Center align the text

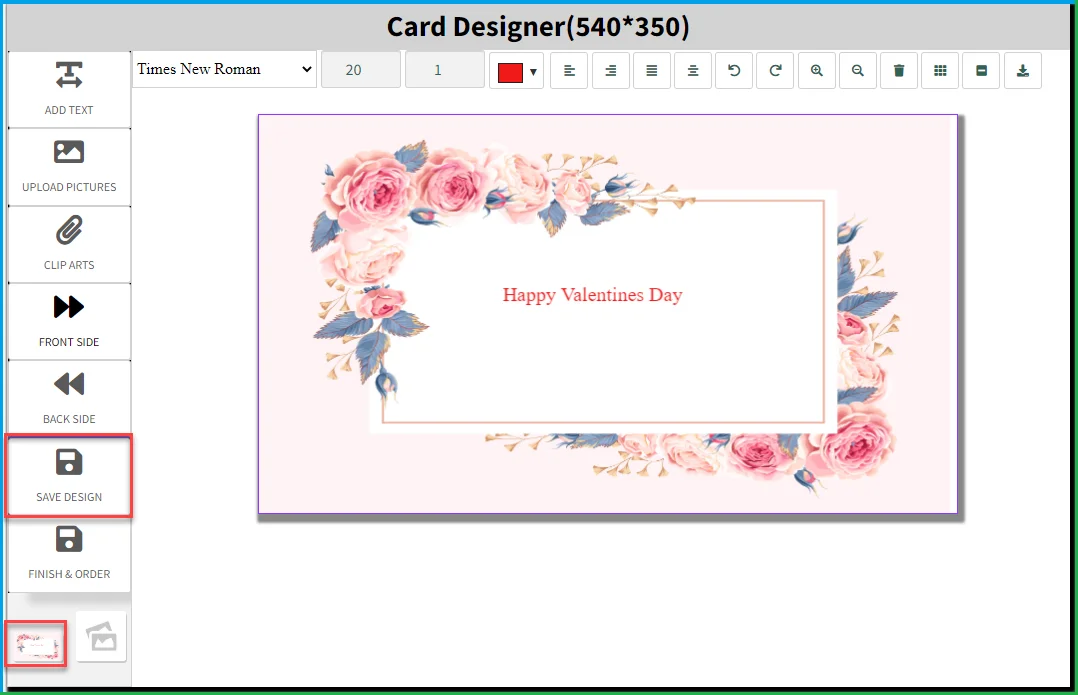click(x=693, y=70)
